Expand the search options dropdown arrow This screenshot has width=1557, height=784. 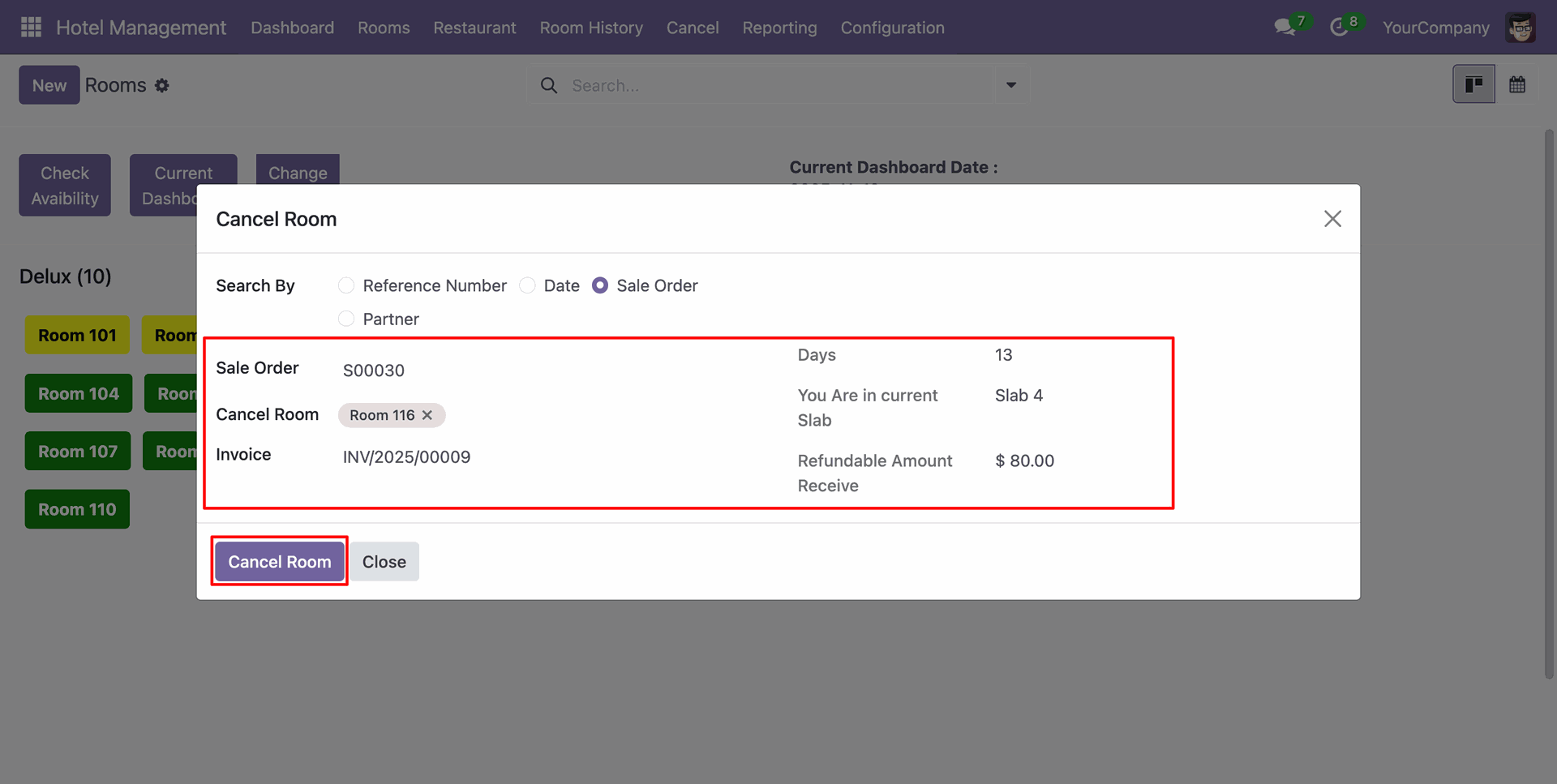(1011, 85)
